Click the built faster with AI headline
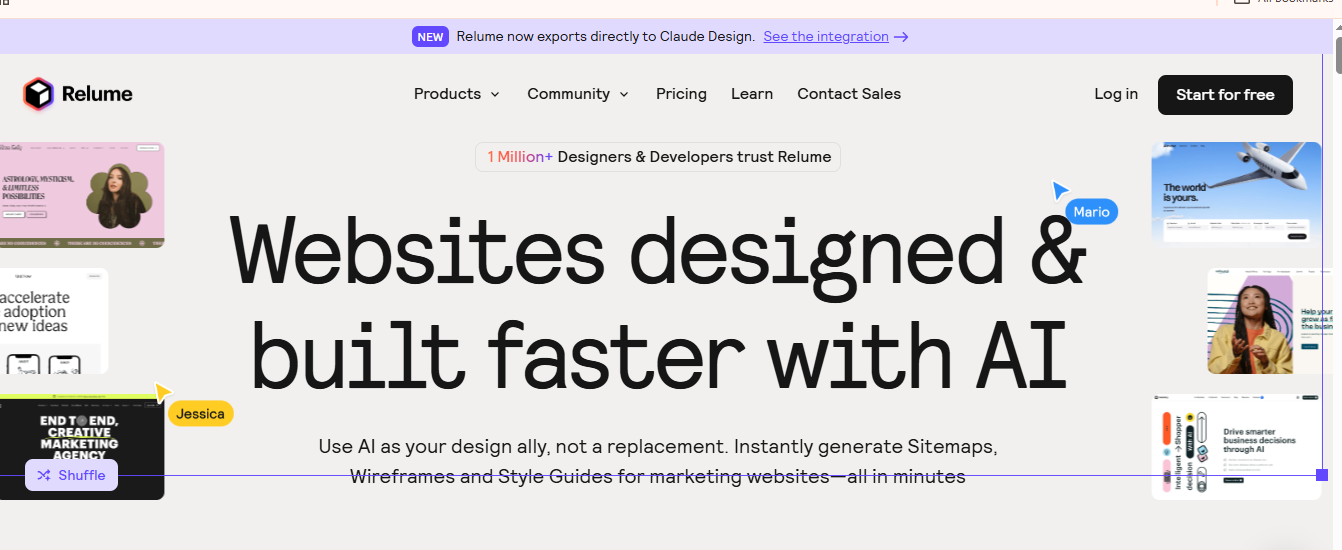Screen dimensions: 1342x550 point(658,353)
